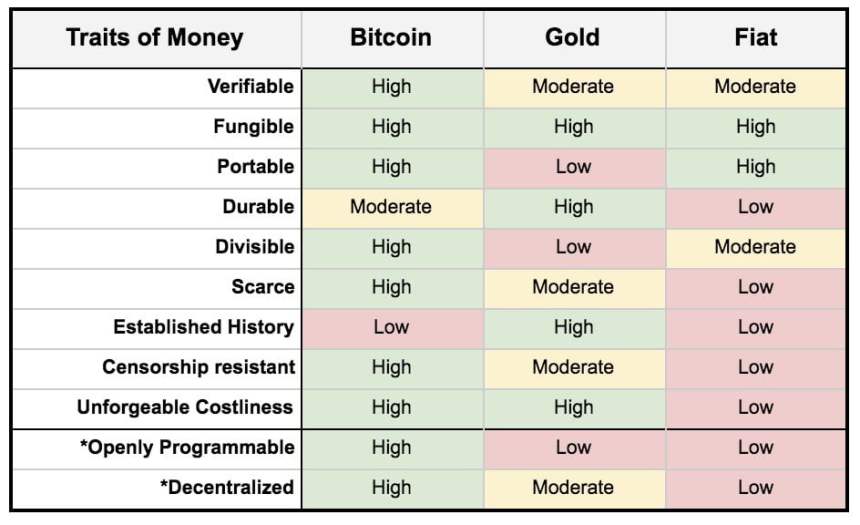The image size is (860, 525).
Task: Click the Established History row label
Action: click(203, 327)
